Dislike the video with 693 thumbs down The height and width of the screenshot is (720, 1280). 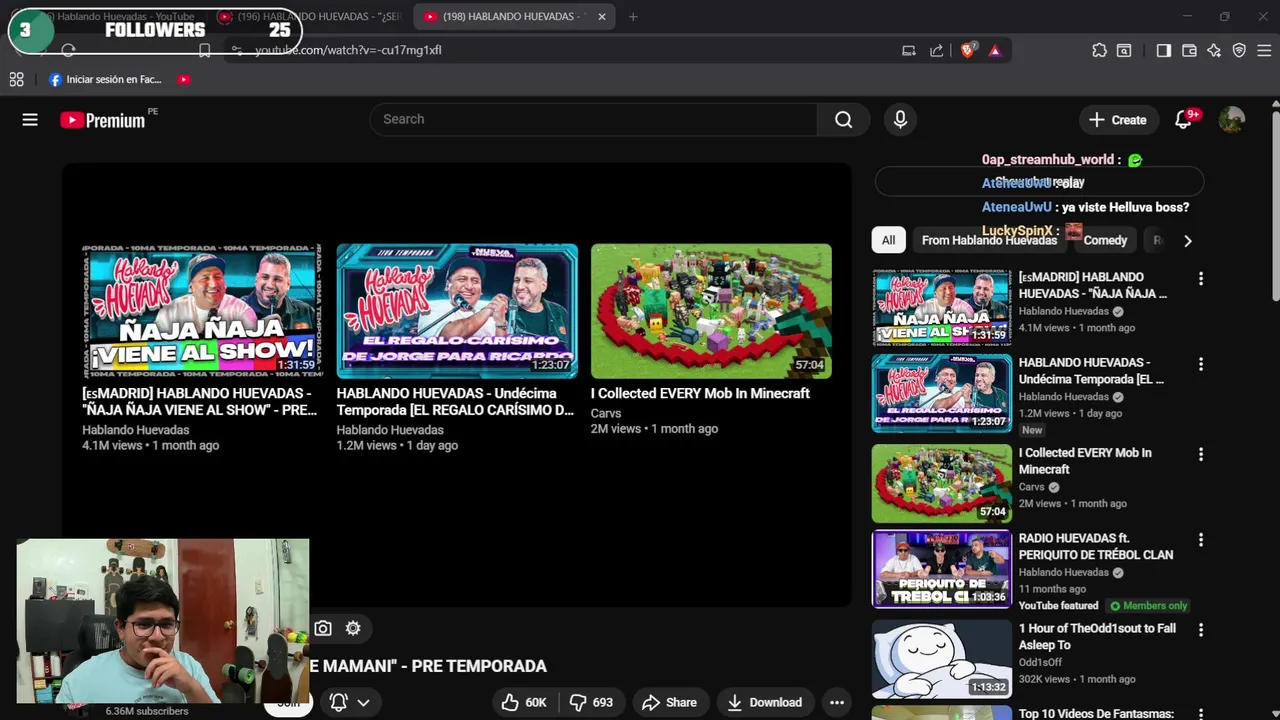click(x=590, y=702)
